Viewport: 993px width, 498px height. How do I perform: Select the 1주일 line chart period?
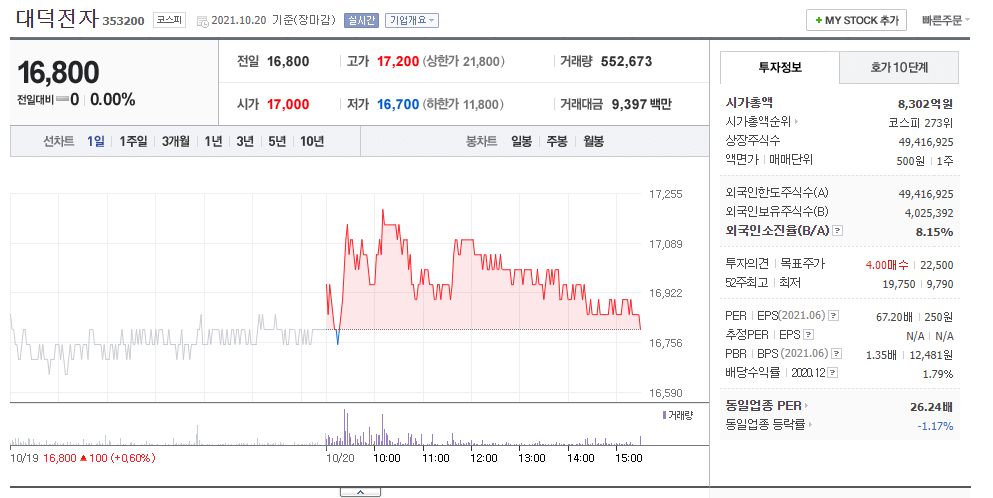133,141
